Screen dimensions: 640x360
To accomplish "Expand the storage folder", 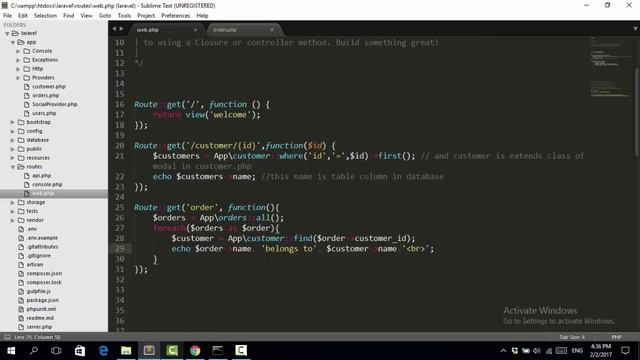I will (13, 202).
